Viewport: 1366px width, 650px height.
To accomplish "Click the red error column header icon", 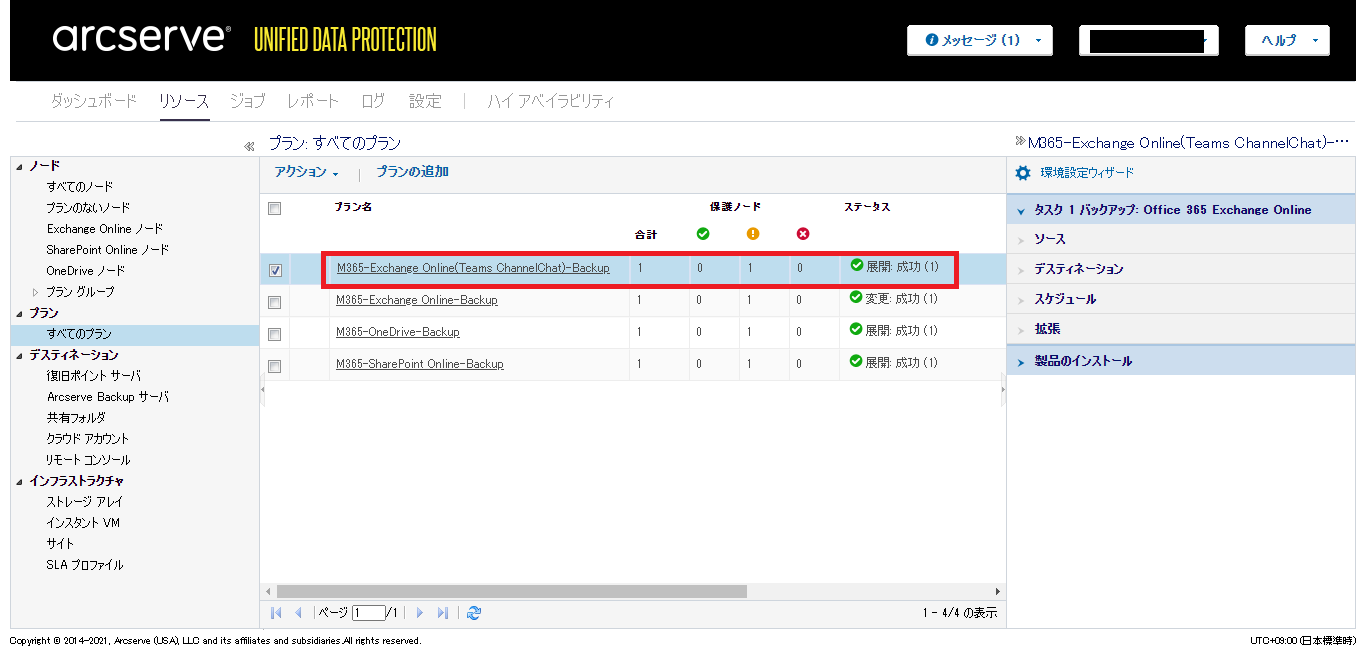I will [x=802, y=234].
